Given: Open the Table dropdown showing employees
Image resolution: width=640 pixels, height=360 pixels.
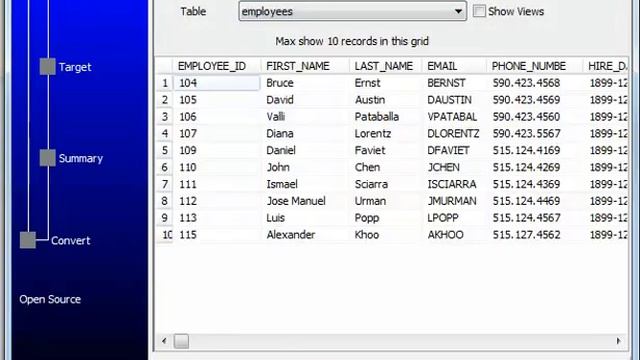Looking at the screenshot, I should pyautogui.click(x=352, y=11).
